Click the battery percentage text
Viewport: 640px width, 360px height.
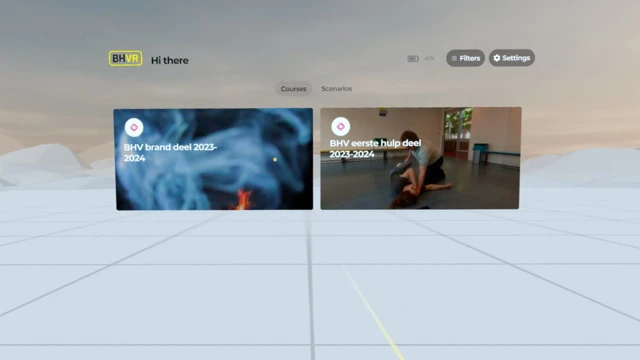pyautogui.click(x=429, y=58)
